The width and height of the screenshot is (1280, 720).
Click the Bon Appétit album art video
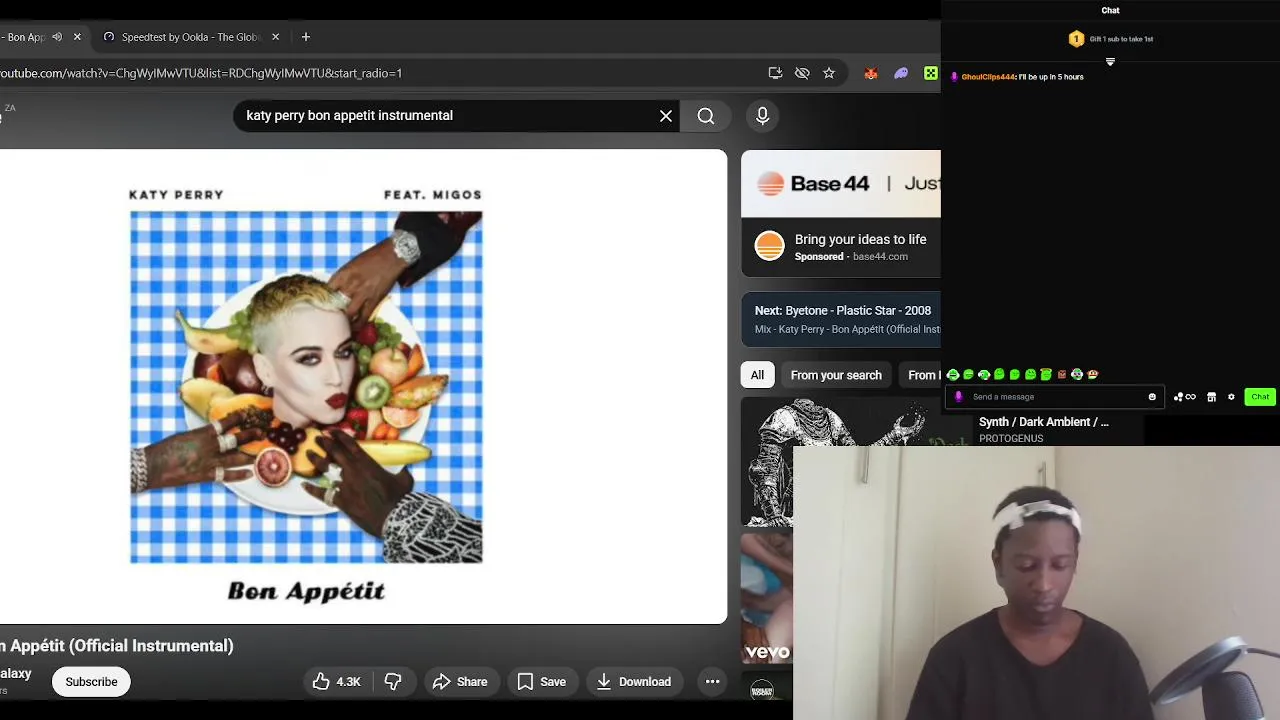[306, 387]
